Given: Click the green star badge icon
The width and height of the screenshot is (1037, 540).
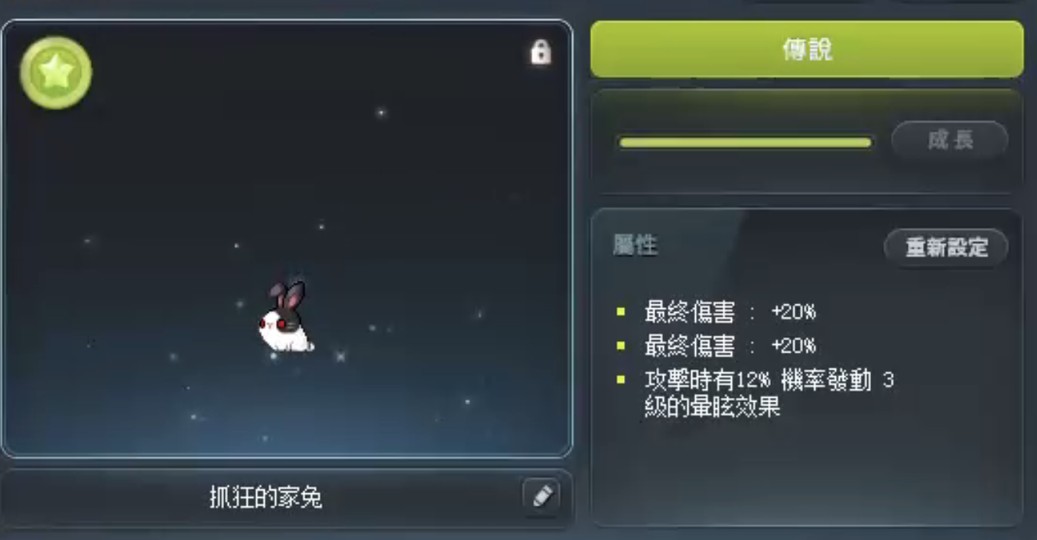Looking at the screenshot, I should tap(56, 72).
